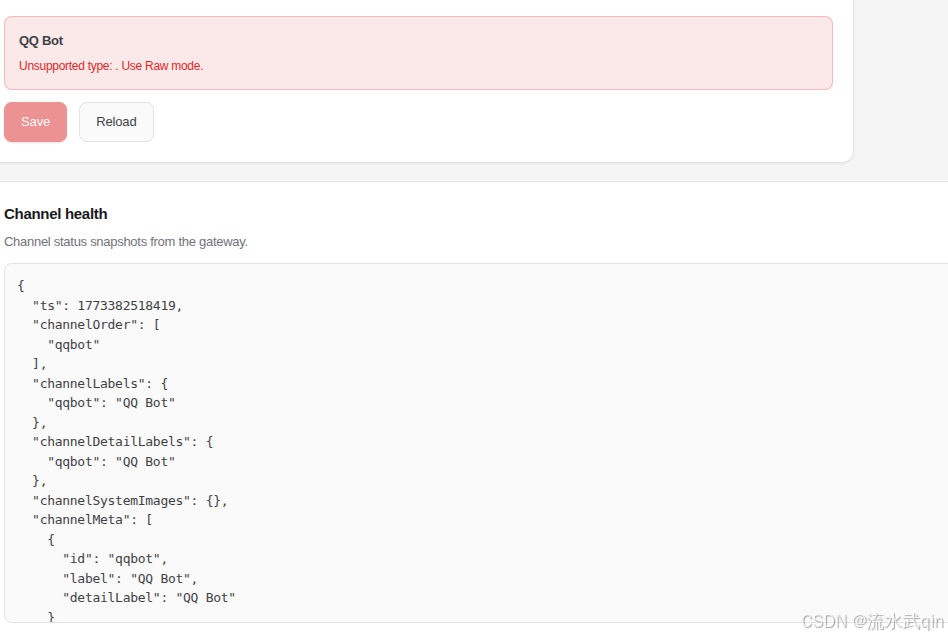Image resolution: width=948 pixels, height=637 pixels.
Task: Click the Reload button
Action: 116,122
